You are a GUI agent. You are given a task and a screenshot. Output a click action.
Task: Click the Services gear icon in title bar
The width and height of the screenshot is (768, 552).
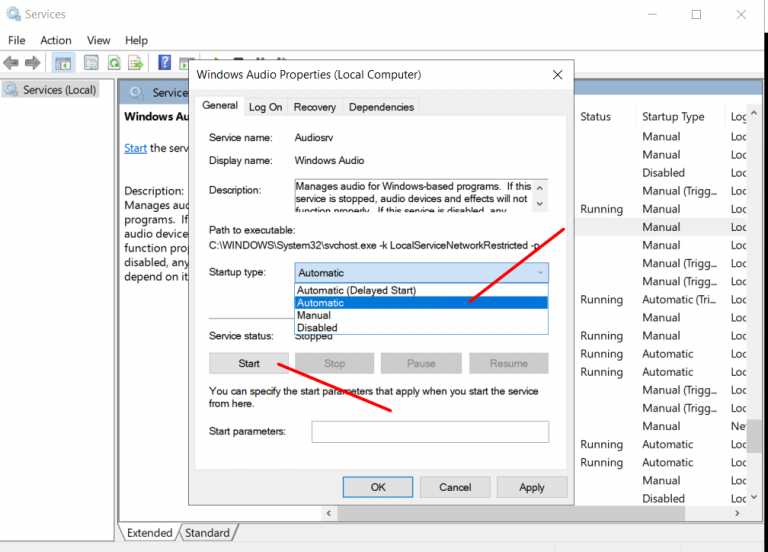pos(13,14)
